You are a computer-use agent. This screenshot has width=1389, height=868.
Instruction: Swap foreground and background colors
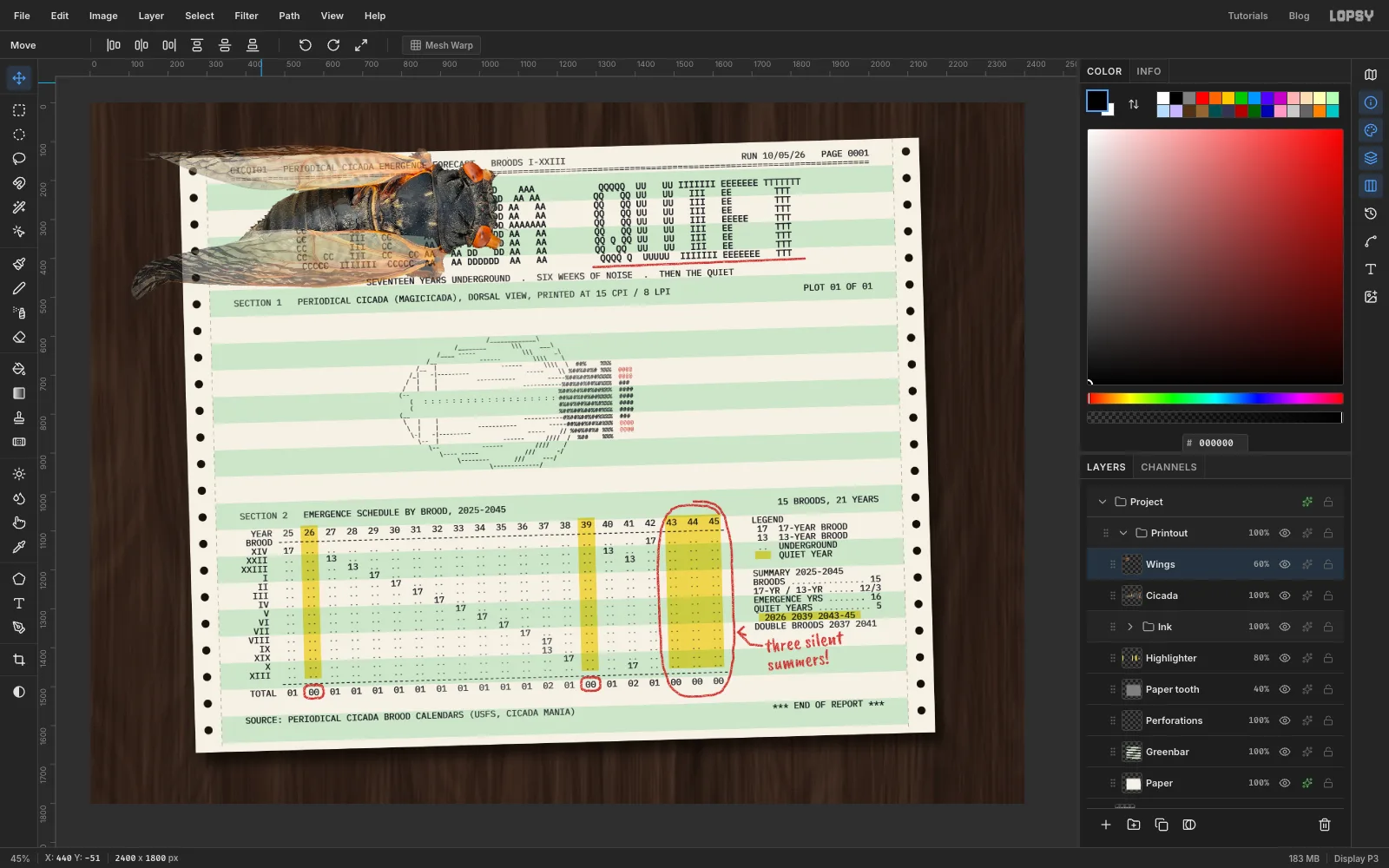click(1134, 104)
